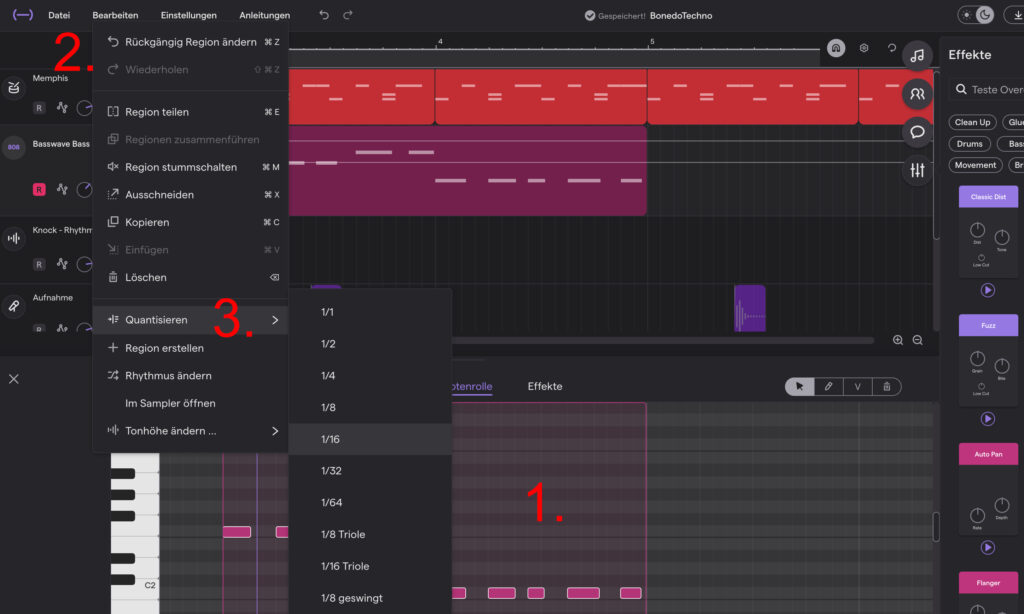Screen dimensions: 1024x614
Task: Choose Kopieren from menu
Action: click(x=190, y=222)
